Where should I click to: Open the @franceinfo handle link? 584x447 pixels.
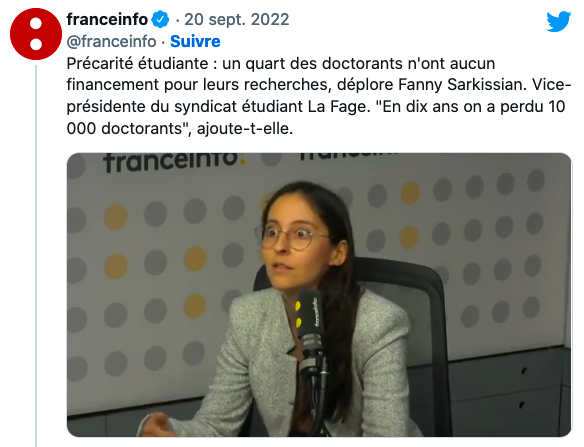pos(111,41)
